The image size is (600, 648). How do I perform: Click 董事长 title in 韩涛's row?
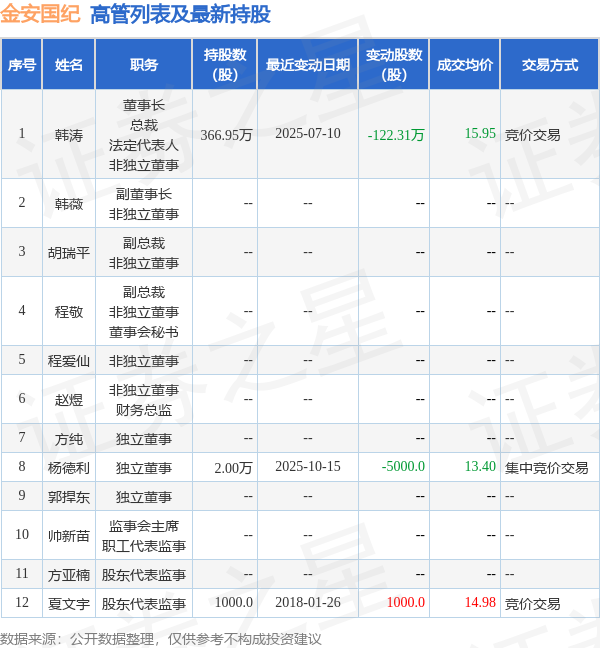pos(143,105)
